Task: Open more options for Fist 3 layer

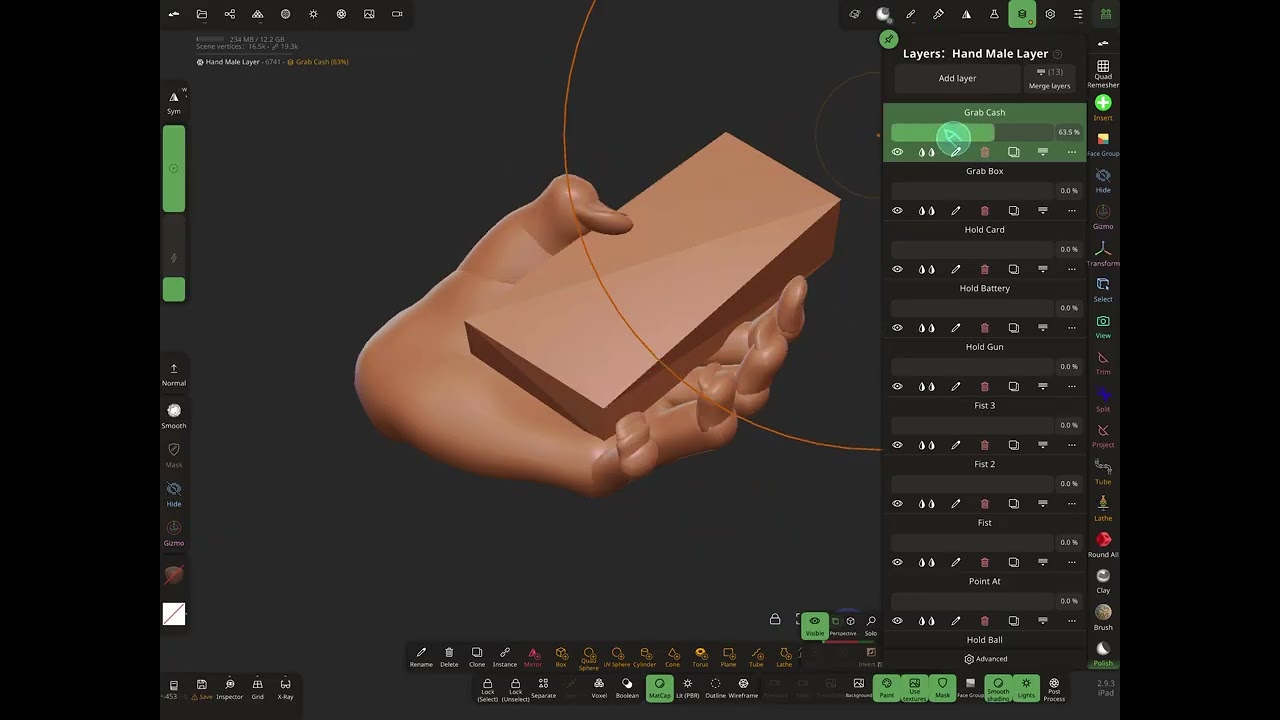Action: [x=1072, y=445]
